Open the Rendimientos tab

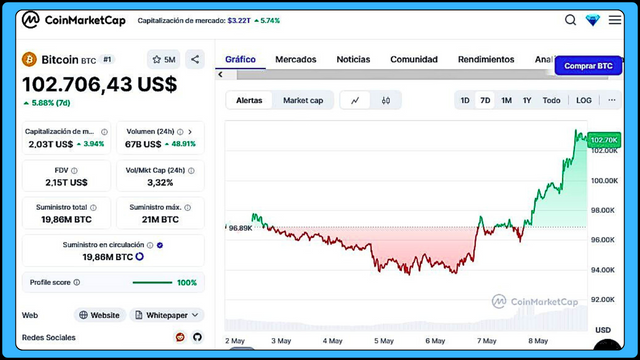coord(486,60)
